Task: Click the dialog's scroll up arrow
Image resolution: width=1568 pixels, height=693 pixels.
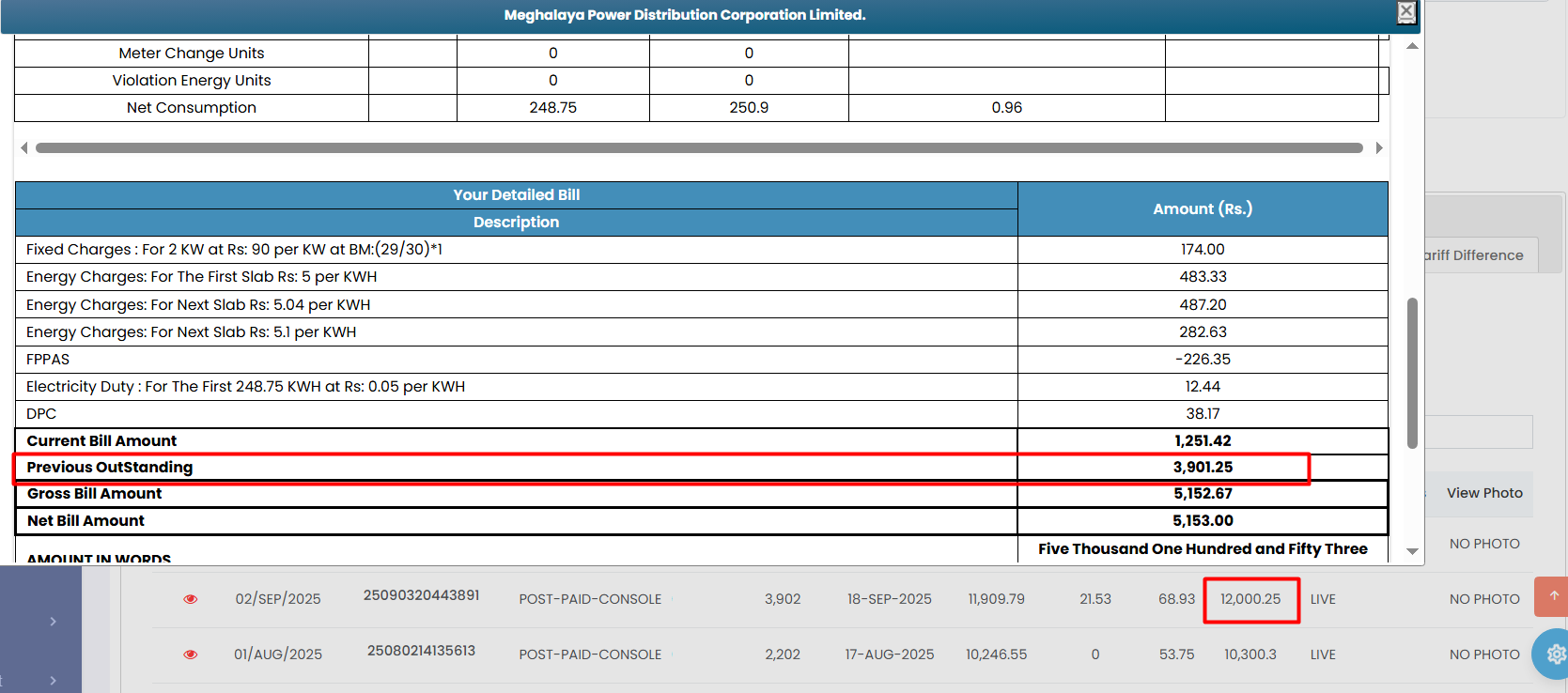Action: [1412, 46]
